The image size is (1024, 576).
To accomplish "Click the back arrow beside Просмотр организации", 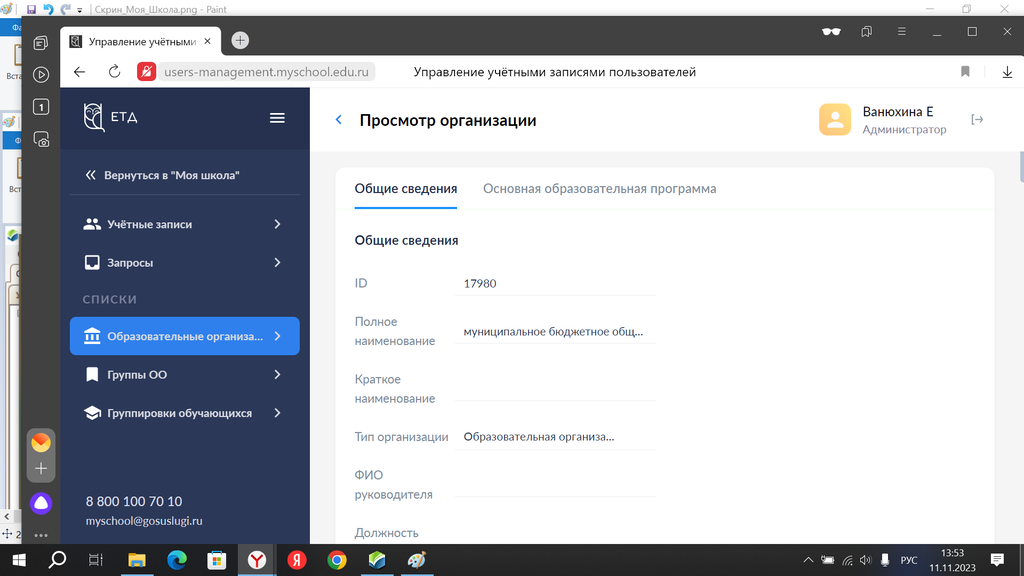I will [x=338, y=120].
